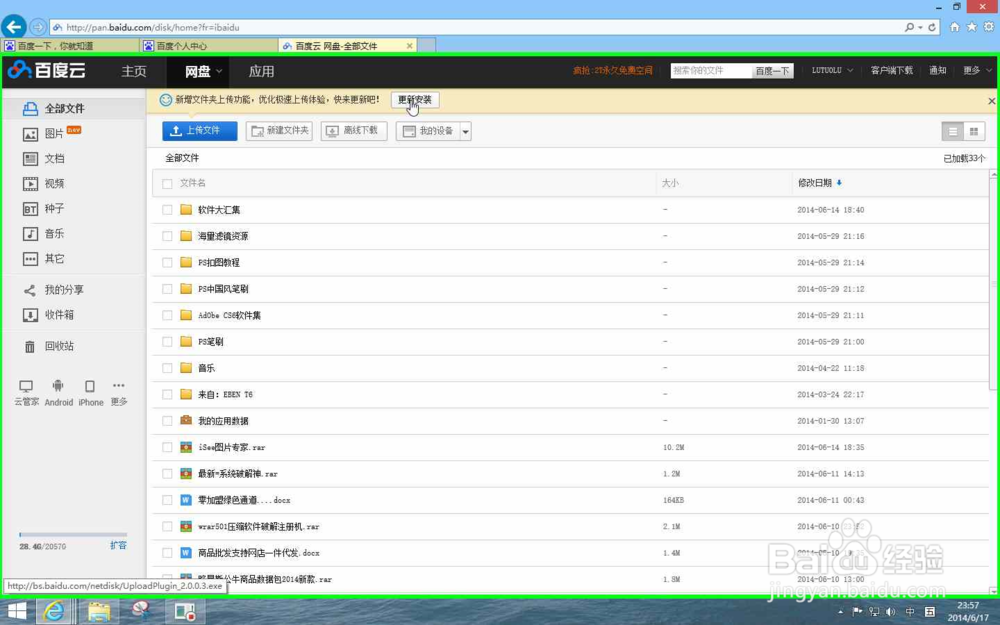
Task: Open the new-tab blank tab
Action: tap(427, 45)
